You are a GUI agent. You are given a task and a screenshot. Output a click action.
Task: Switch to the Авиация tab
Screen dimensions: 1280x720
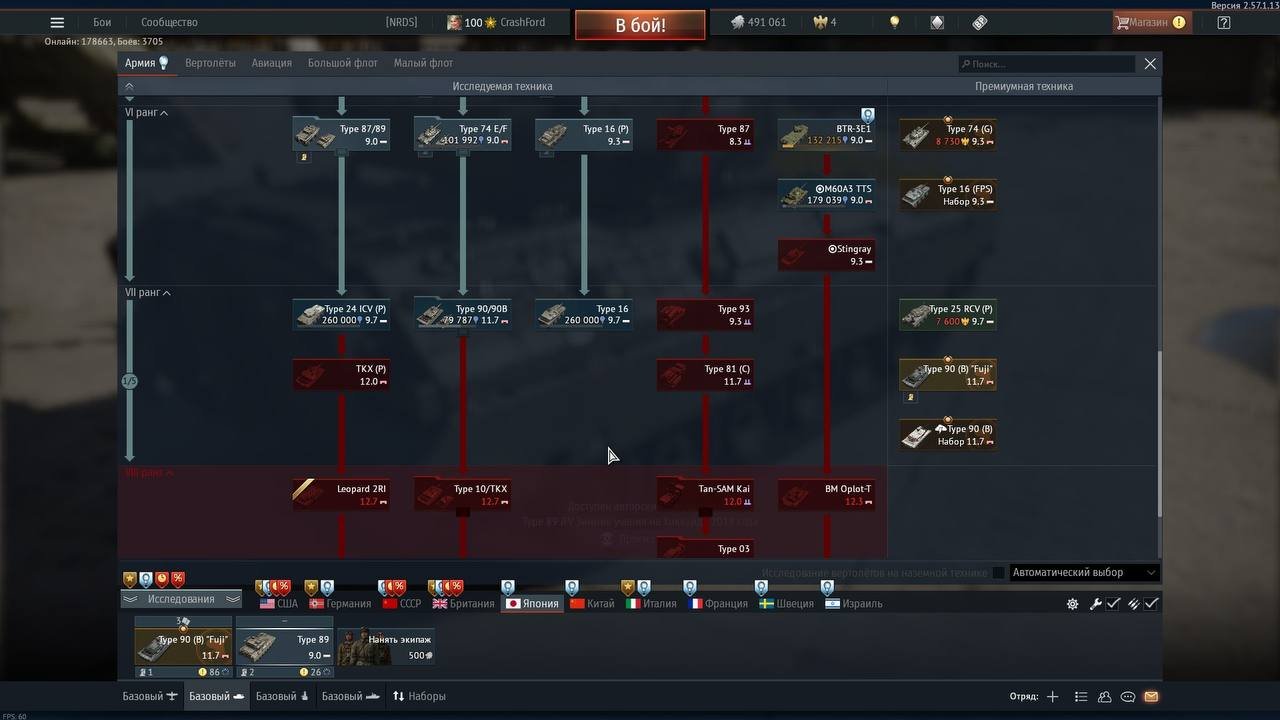(x=272, y=63)
